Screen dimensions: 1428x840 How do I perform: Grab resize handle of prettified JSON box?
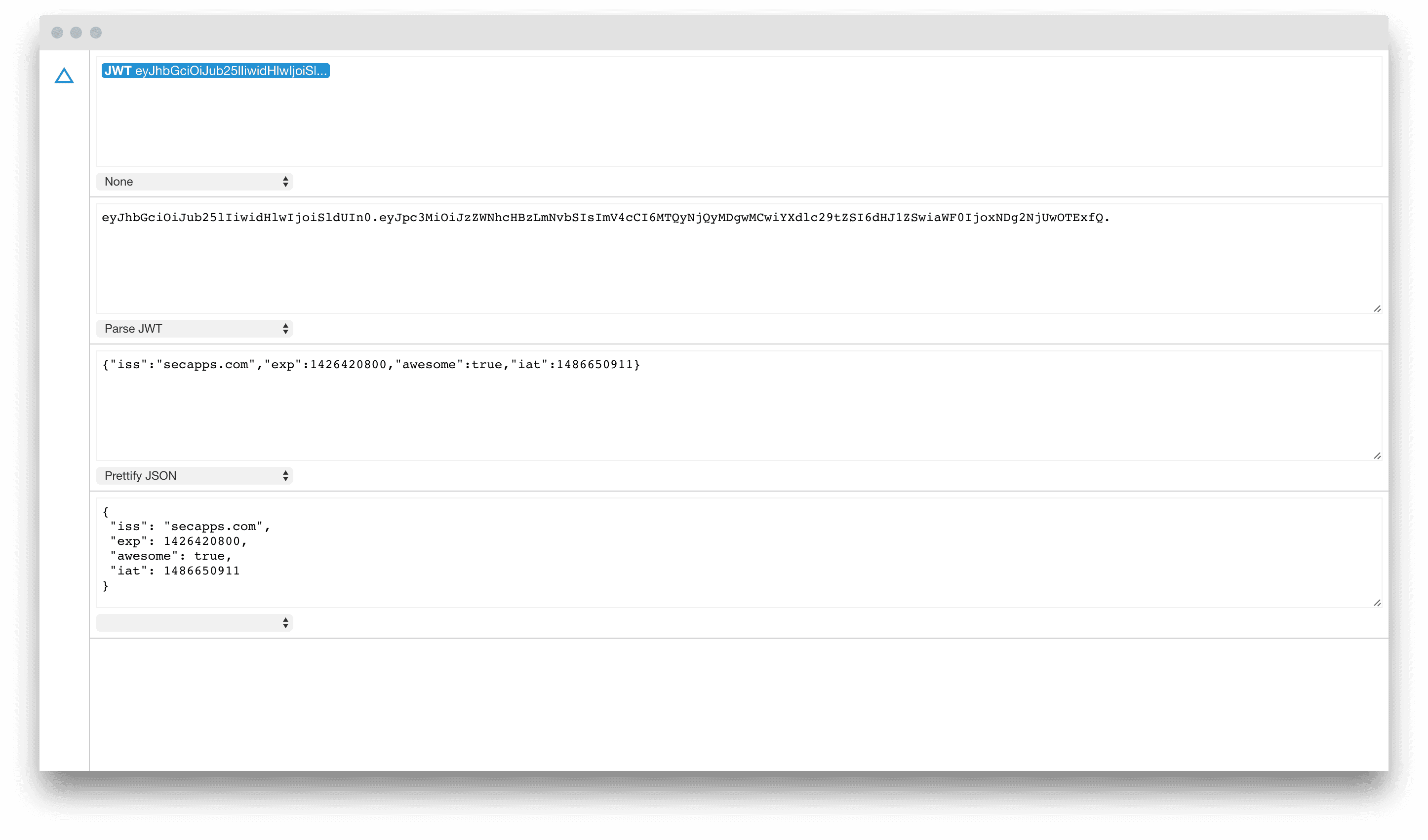(x=1378, y=603)
